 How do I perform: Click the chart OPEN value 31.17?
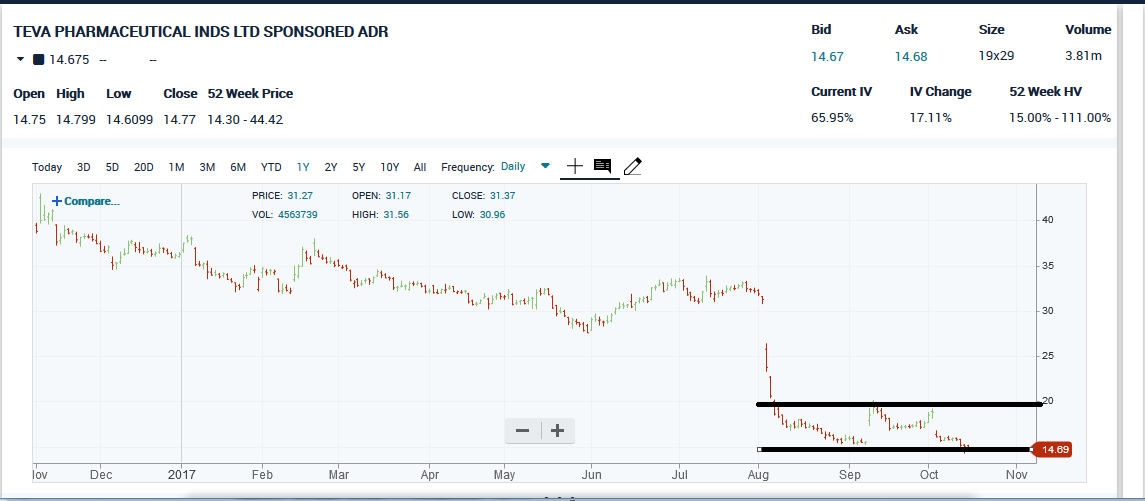click(x=399, y=196)
